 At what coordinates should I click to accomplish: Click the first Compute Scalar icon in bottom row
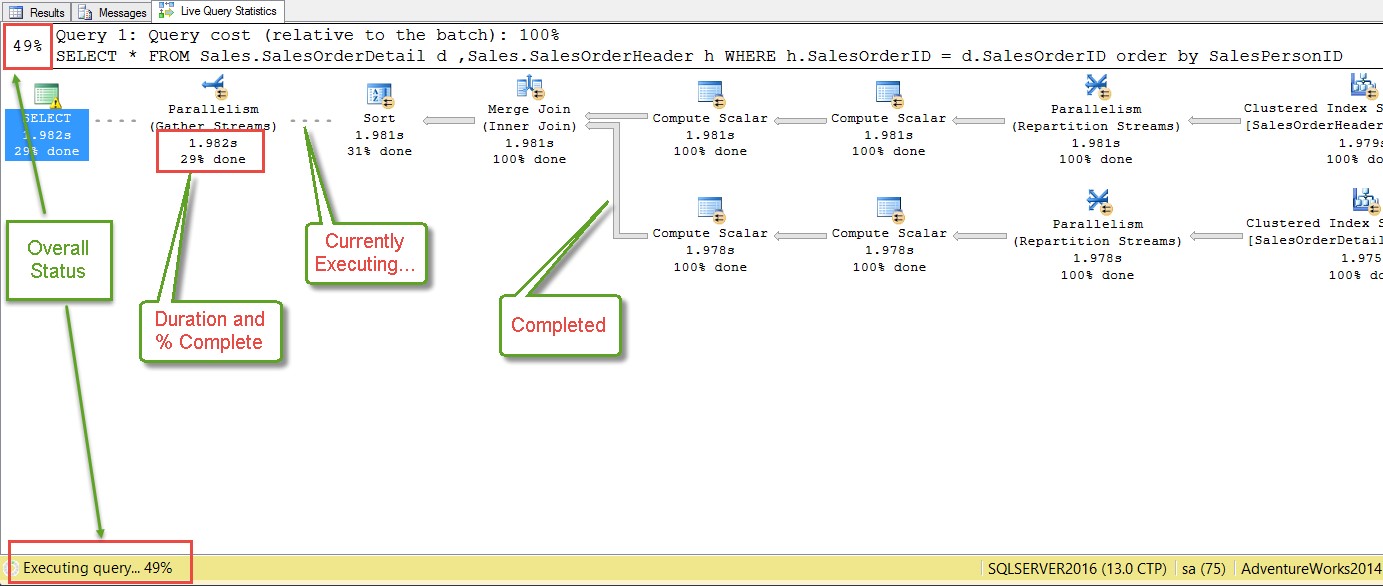tap(710, 209)
